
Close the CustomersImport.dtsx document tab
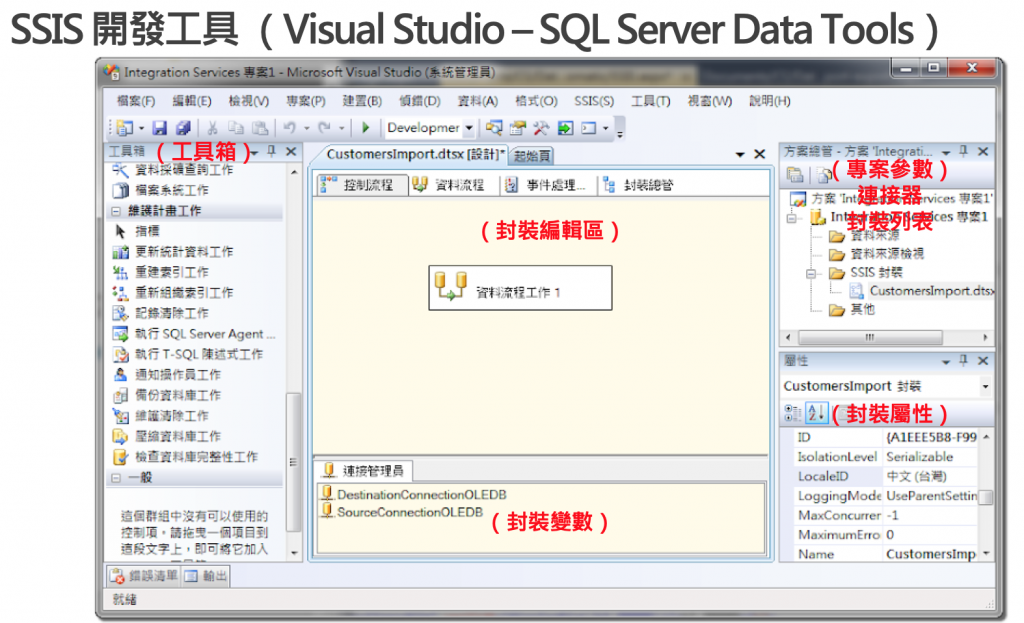[x=760, y=154]
